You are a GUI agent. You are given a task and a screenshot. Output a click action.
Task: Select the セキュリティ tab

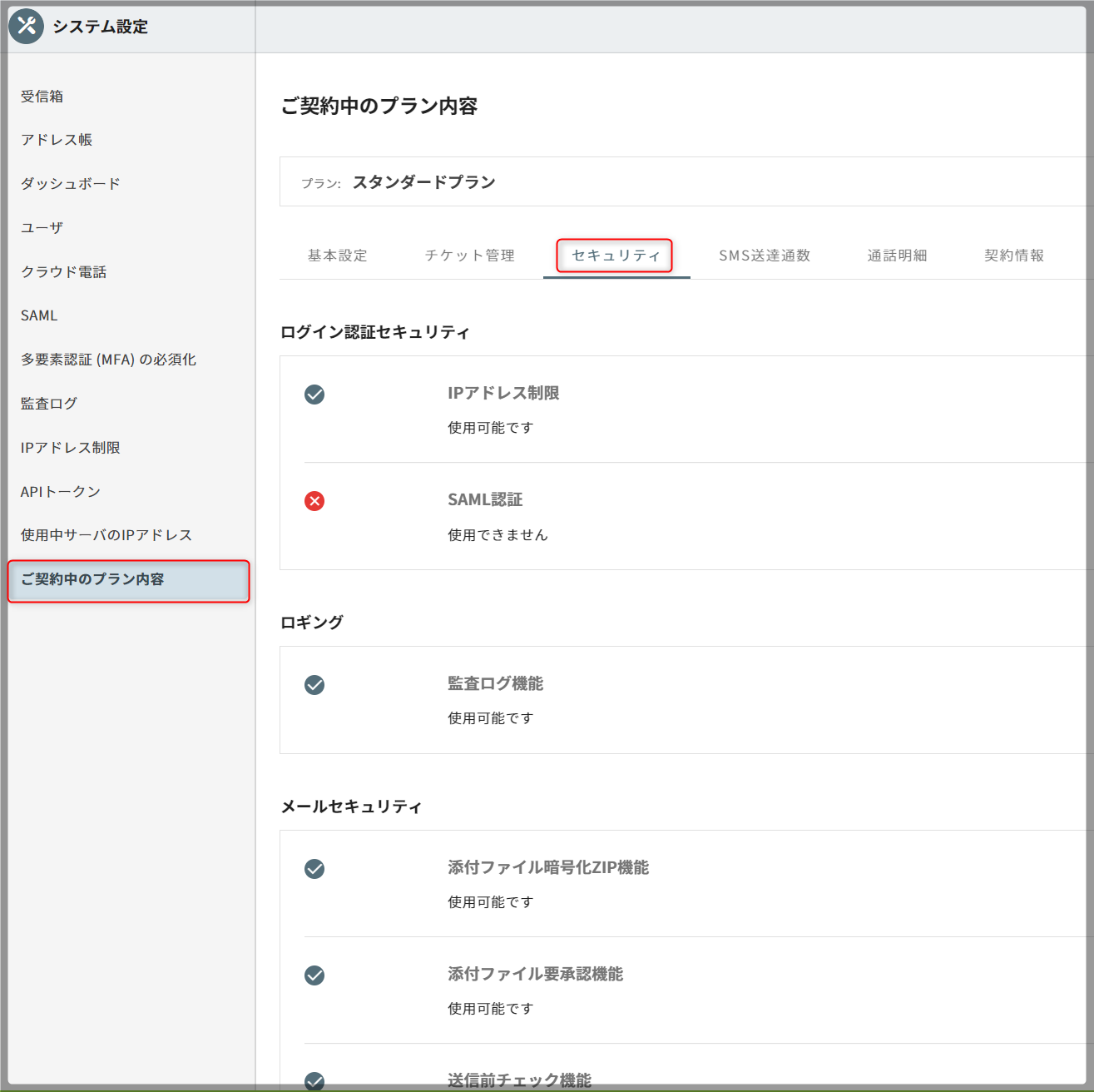[x=616, y=256]
